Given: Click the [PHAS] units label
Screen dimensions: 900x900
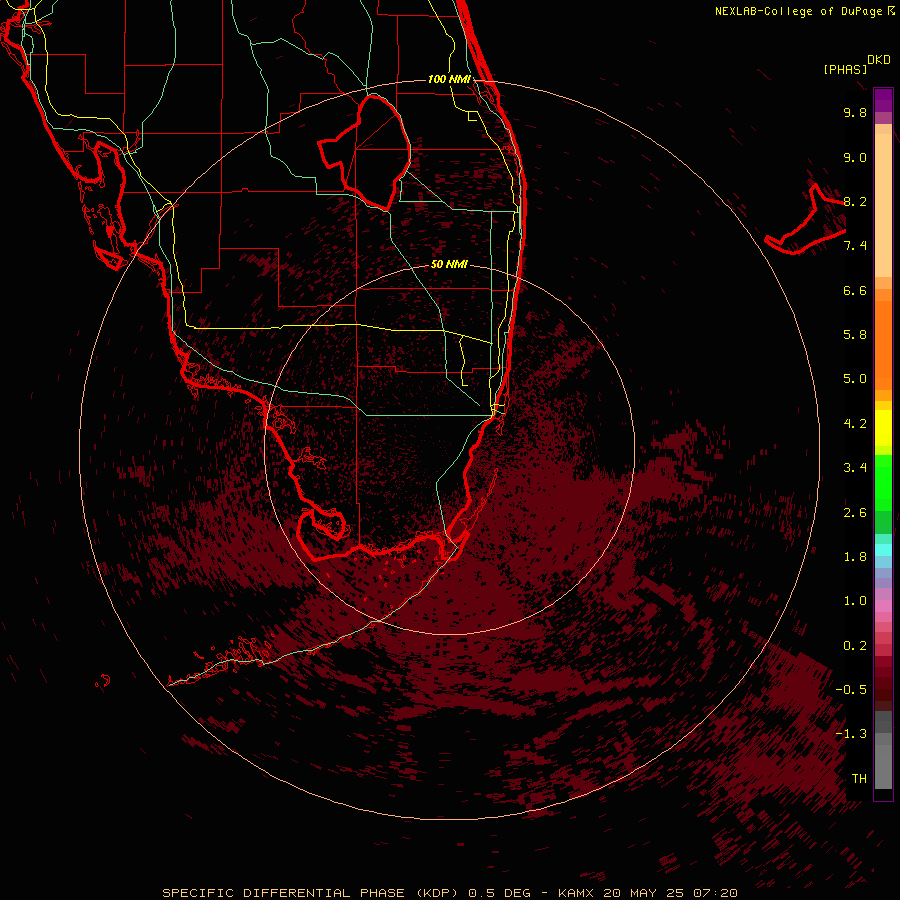Looking at the screenshot, I should pos(845,69).
